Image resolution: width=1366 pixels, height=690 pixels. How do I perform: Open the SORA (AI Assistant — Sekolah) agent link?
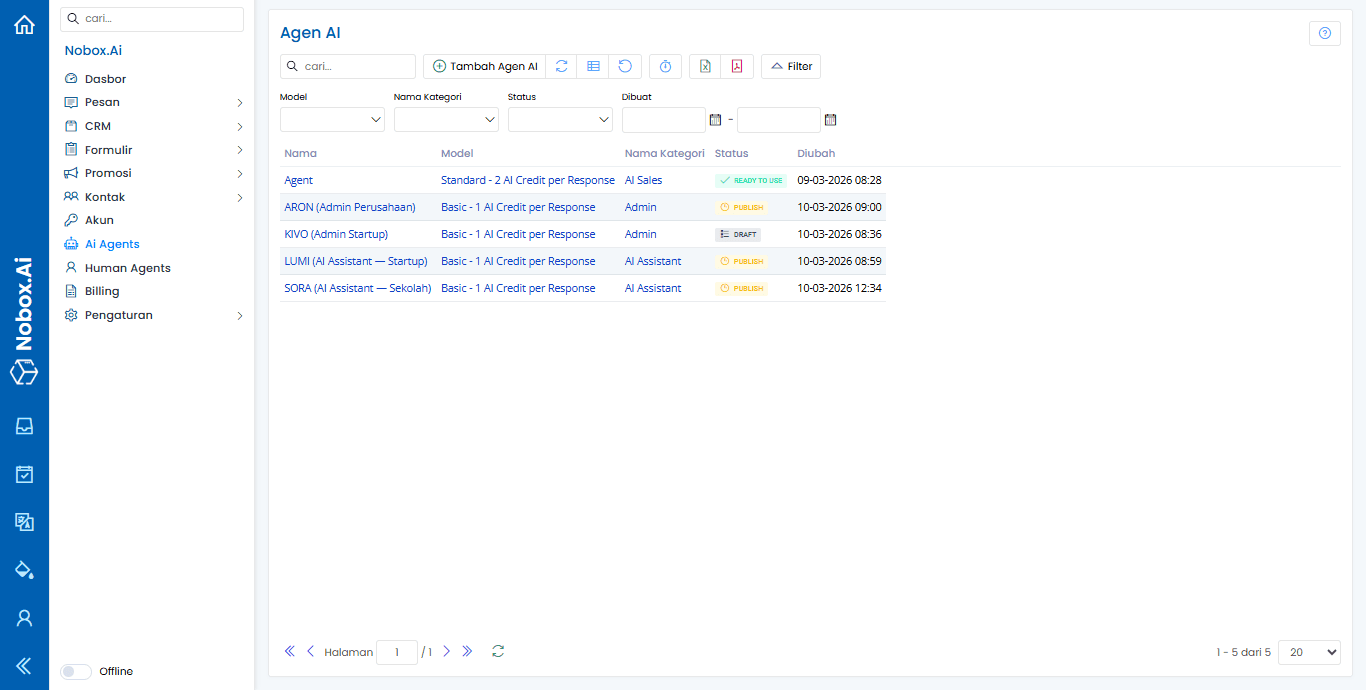[x=357, y=288]
